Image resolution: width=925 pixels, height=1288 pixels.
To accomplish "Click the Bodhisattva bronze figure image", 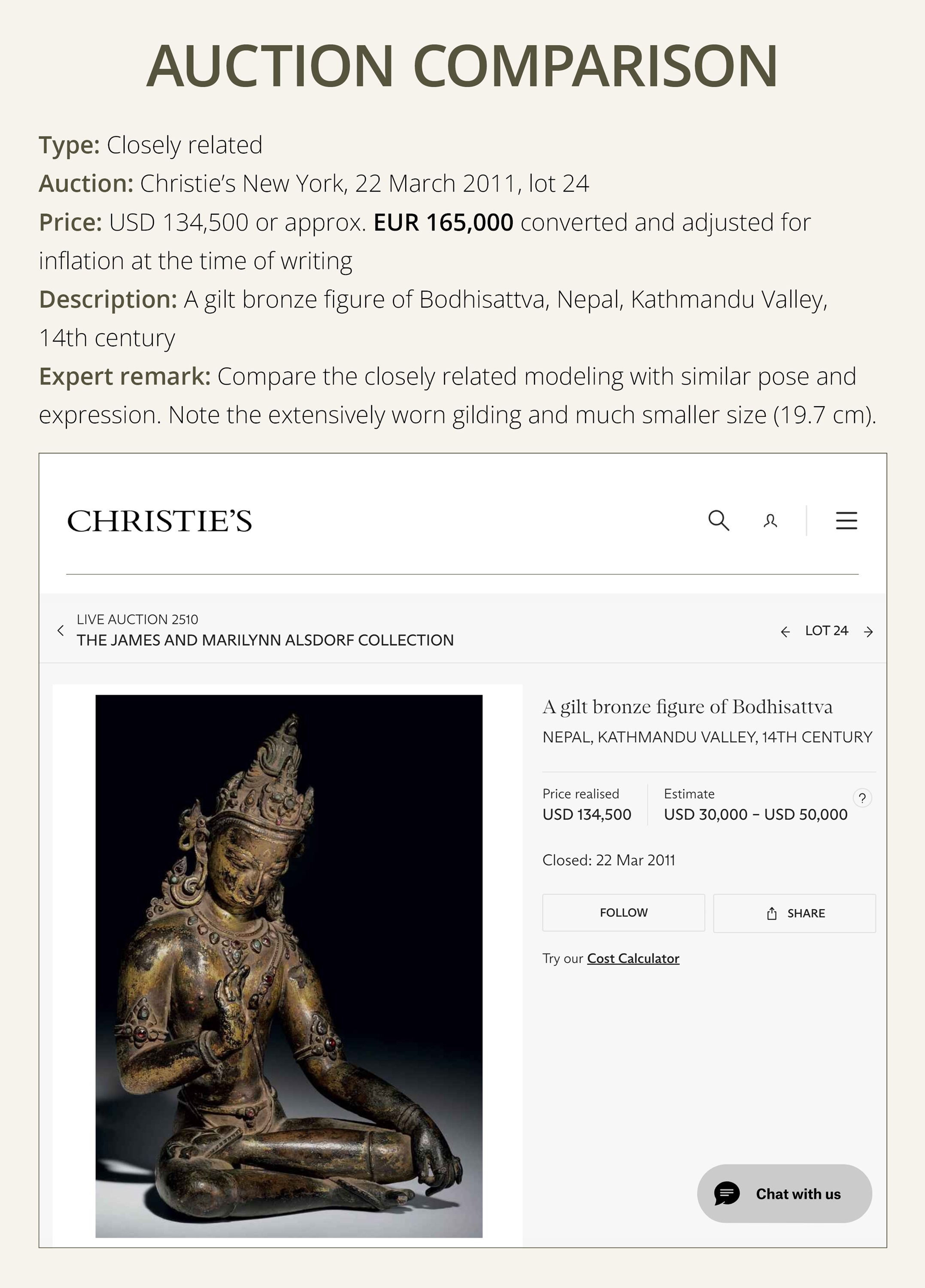I will pyautogui.click(x=288, y=966).
